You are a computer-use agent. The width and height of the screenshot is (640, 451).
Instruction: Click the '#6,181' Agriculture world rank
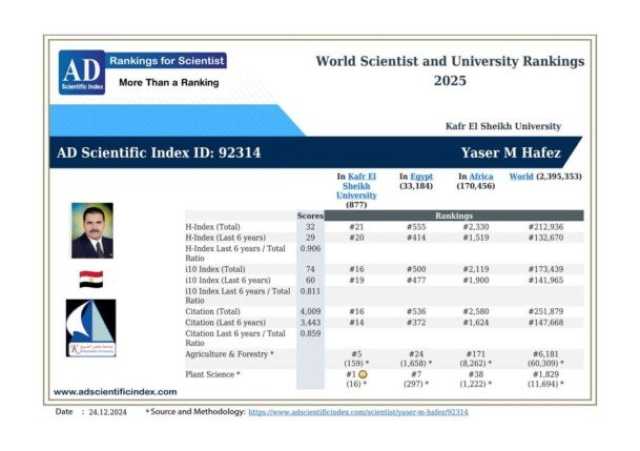click(546, 354)
